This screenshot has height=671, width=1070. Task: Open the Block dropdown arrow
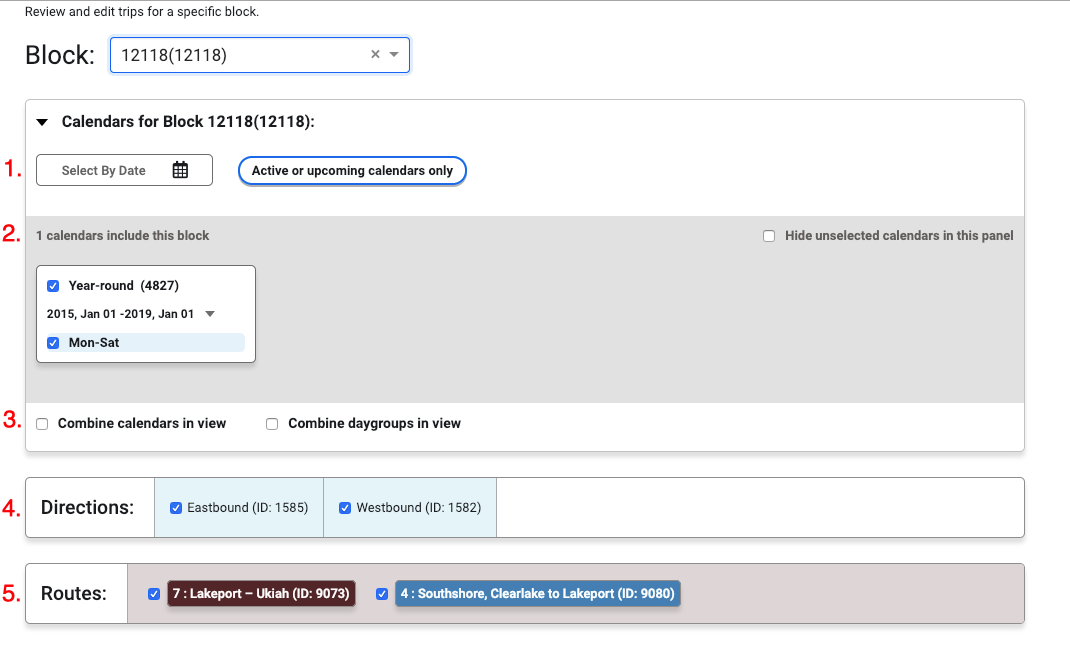click(394, 55)
